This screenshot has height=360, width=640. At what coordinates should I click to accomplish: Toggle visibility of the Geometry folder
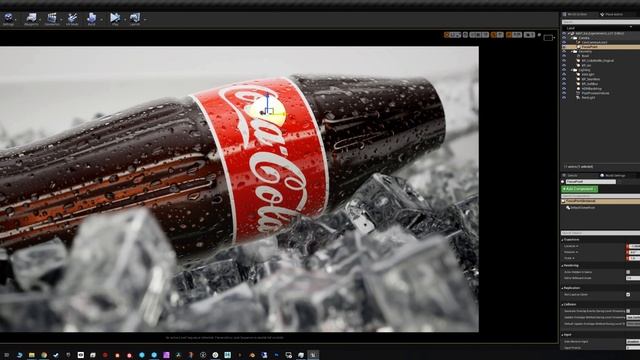point(564,51)
